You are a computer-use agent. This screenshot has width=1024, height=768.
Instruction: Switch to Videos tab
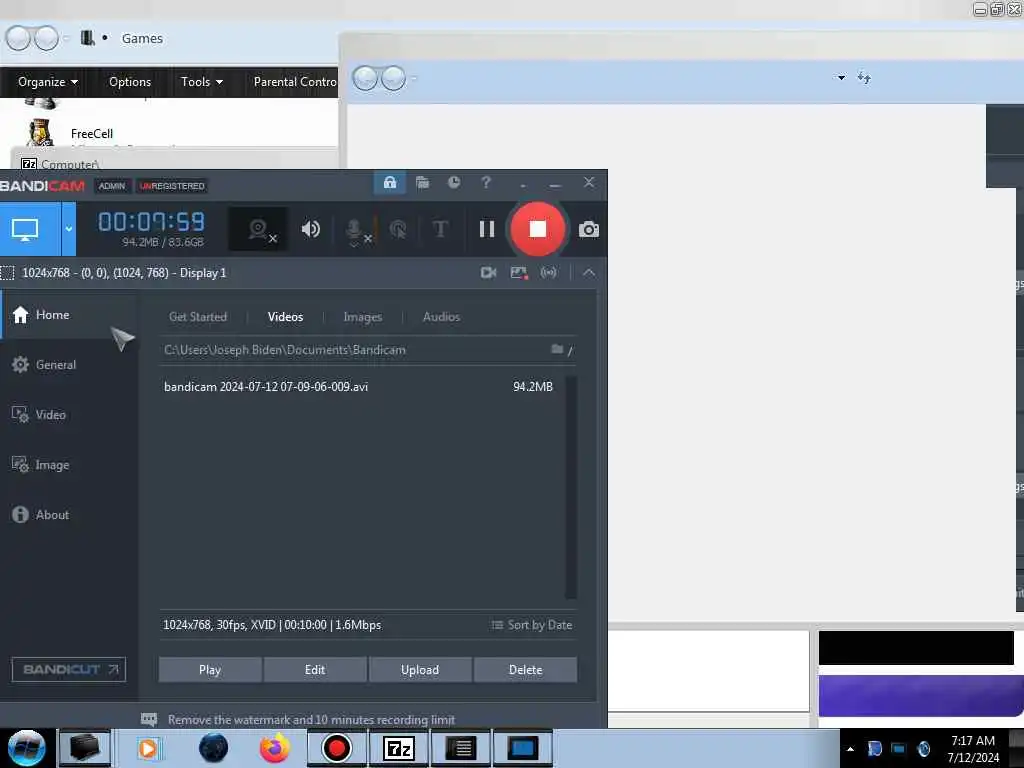coord(285,317)
